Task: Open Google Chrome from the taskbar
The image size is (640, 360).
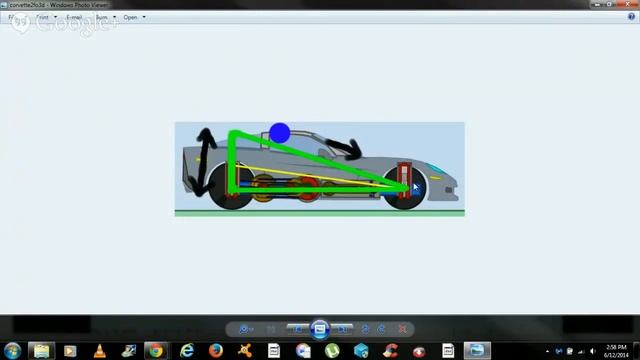Action: (156, 351)
